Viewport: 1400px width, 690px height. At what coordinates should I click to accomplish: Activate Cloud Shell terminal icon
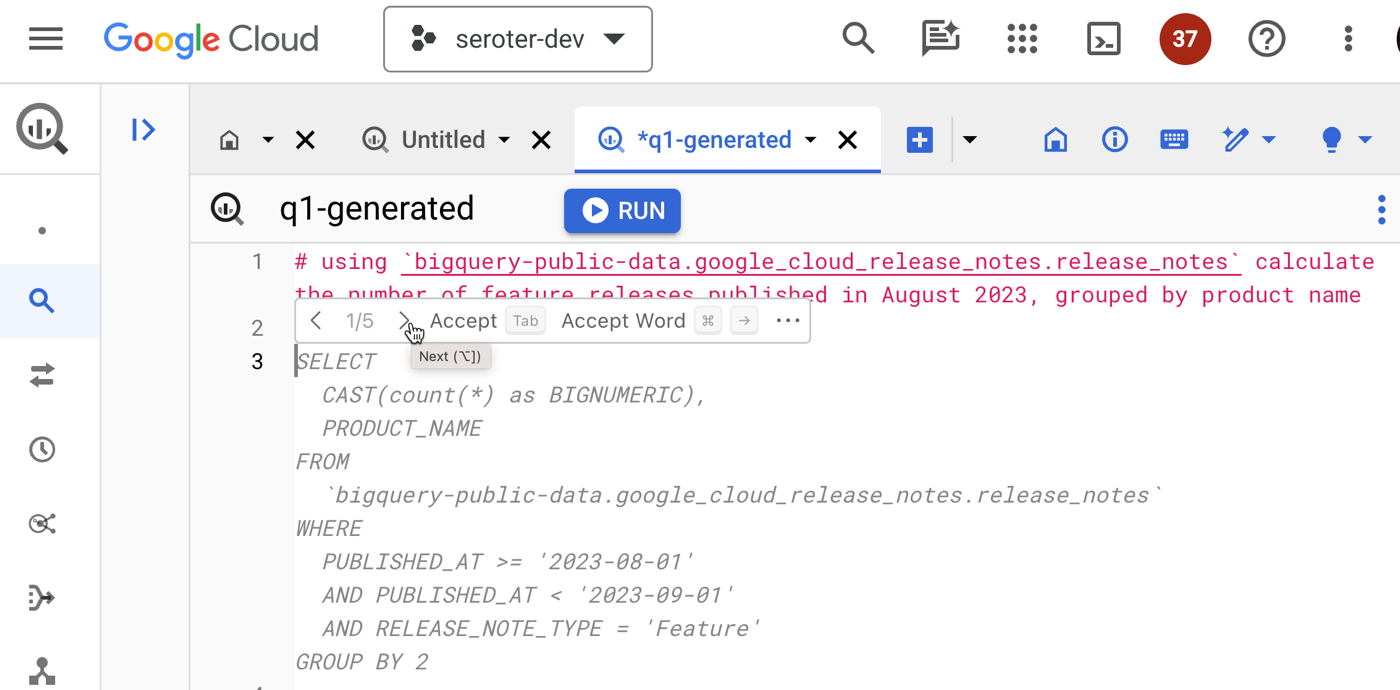(1103, 39)
